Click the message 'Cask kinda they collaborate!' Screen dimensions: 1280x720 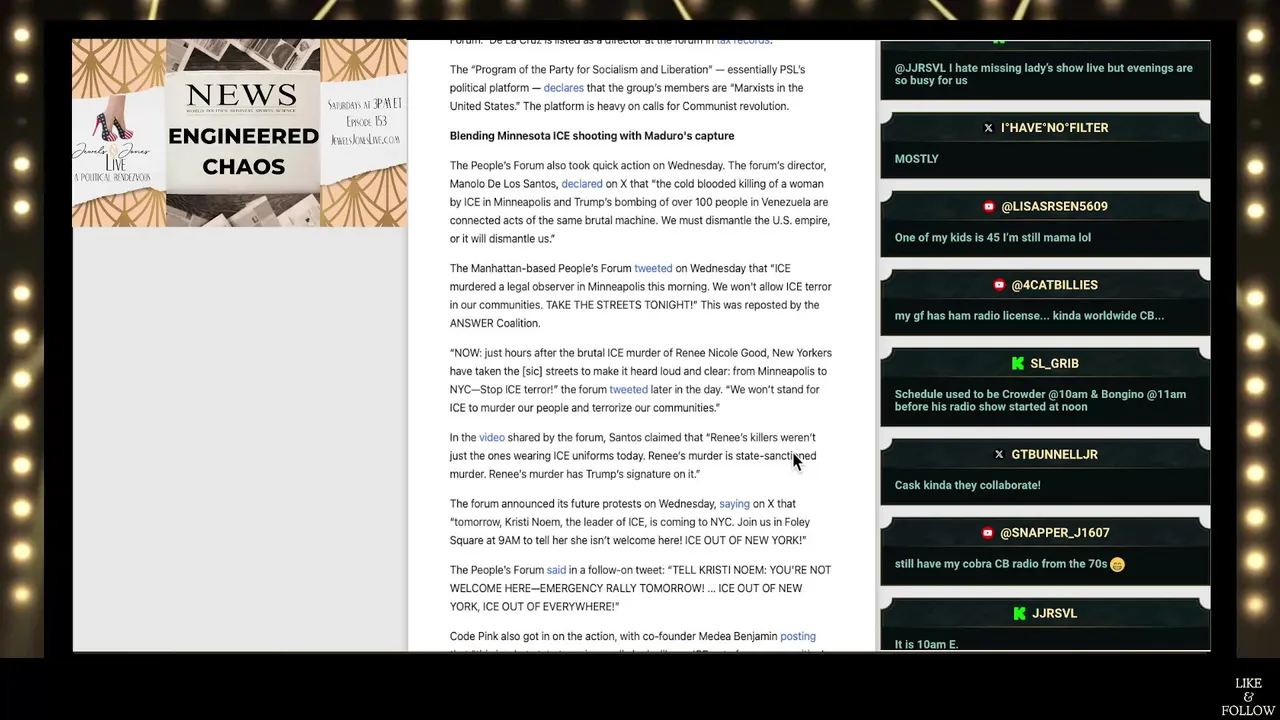click(x=967, y=486)
